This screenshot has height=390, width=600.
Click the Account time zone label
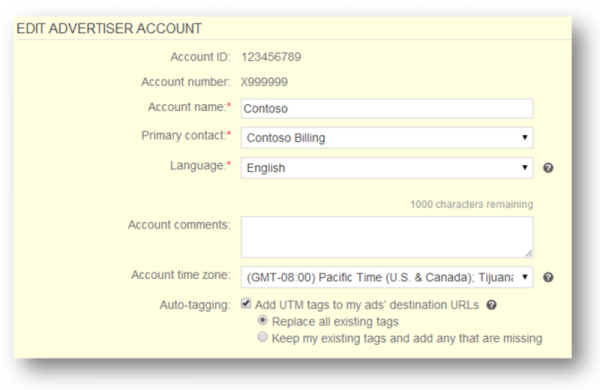point(181,275)
